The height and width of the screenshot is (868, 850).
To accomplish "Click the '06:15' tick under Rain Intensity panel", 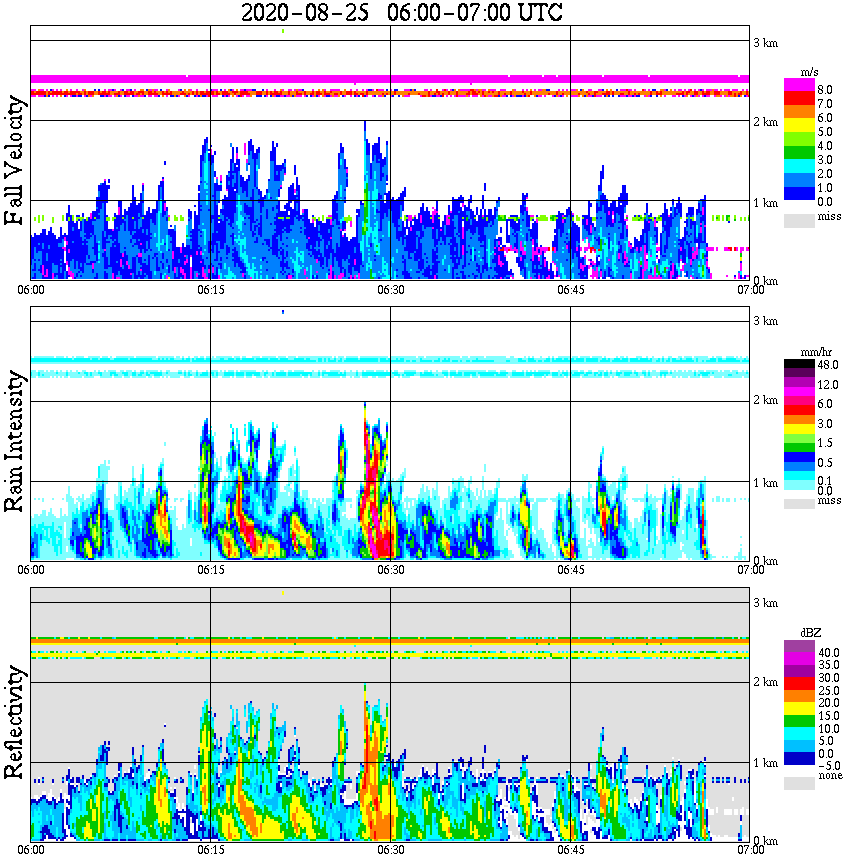I will coord(210,570).
